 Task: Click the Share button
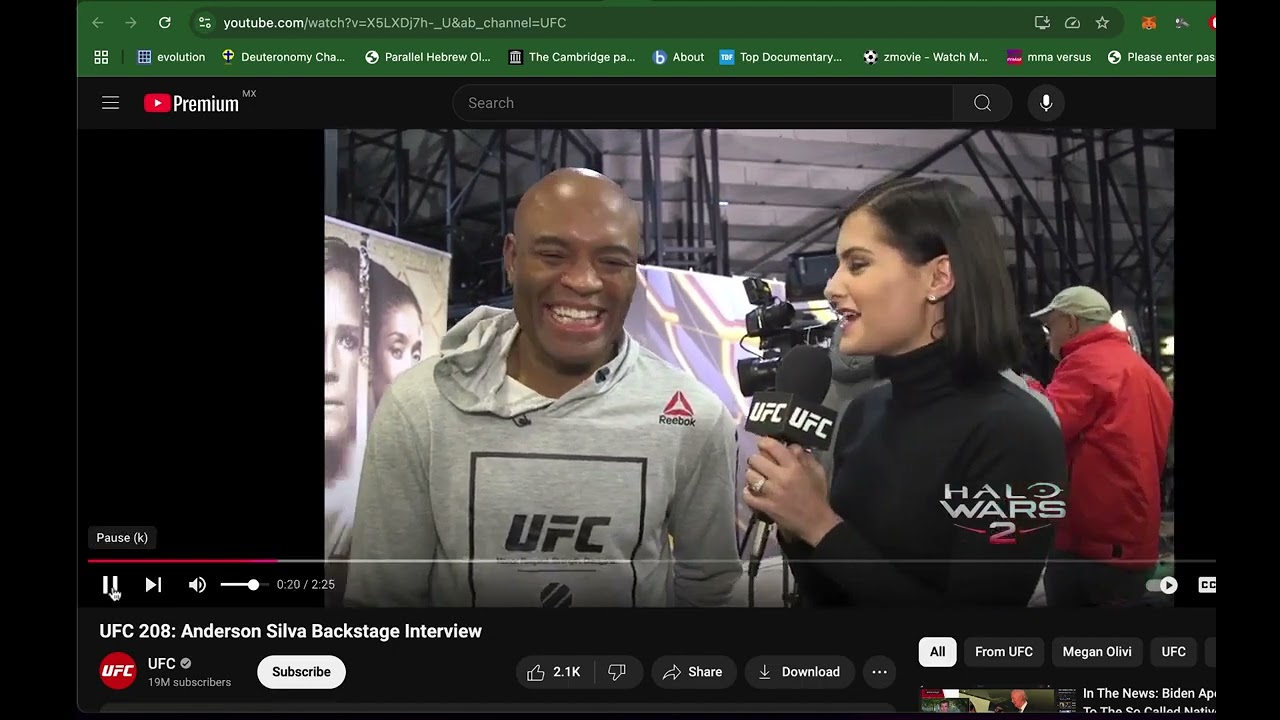(x=692, y=672)
